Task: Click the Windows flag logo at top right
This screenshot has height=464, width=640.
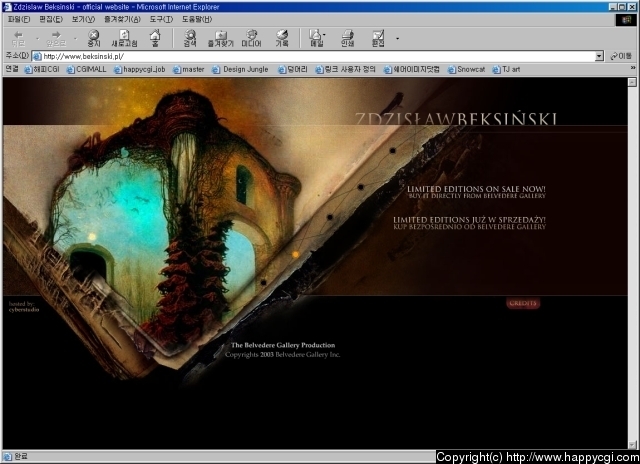Action: [x=626, y=20]
